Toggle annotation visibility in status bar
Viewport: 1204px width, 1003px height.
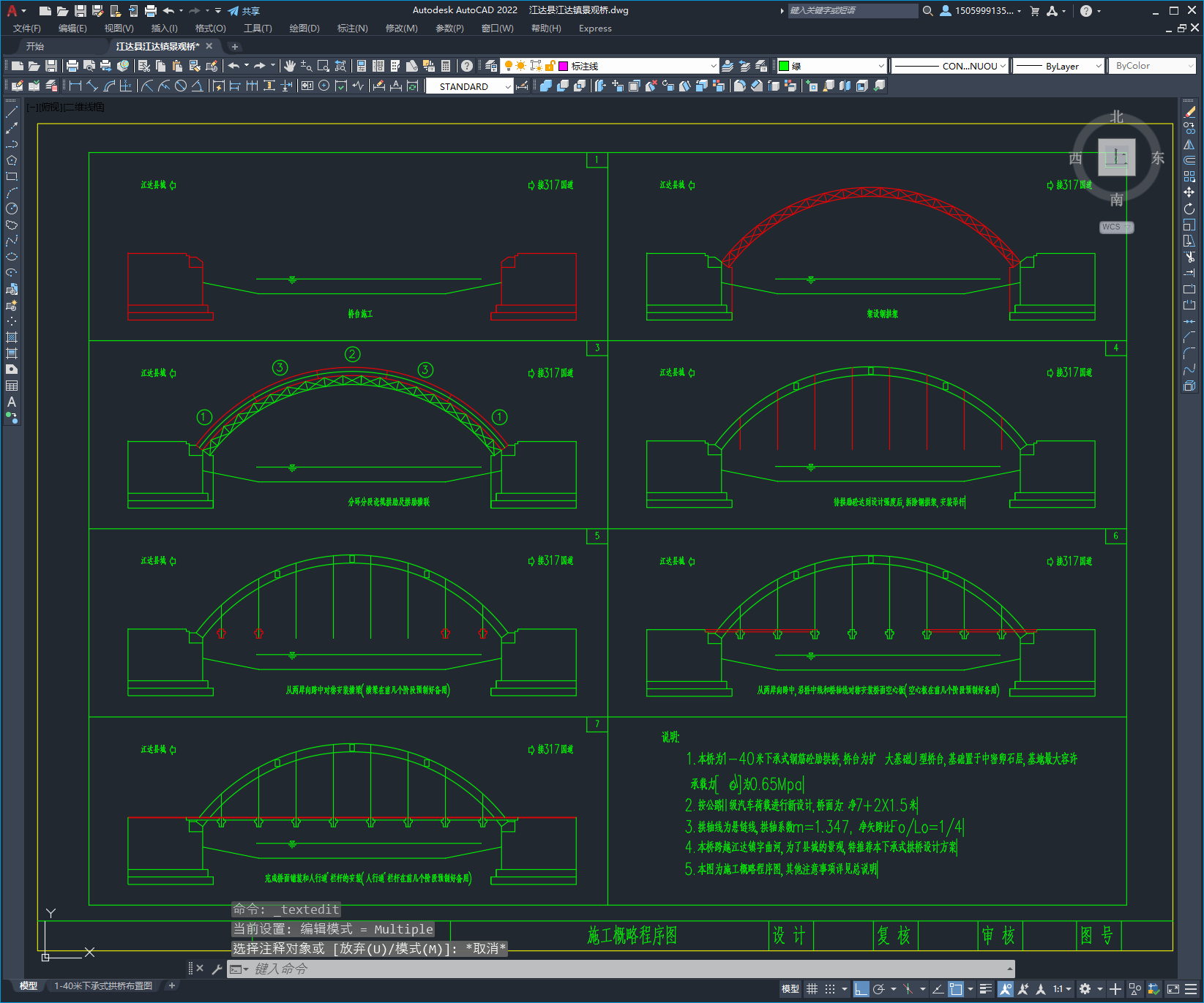1006,989
